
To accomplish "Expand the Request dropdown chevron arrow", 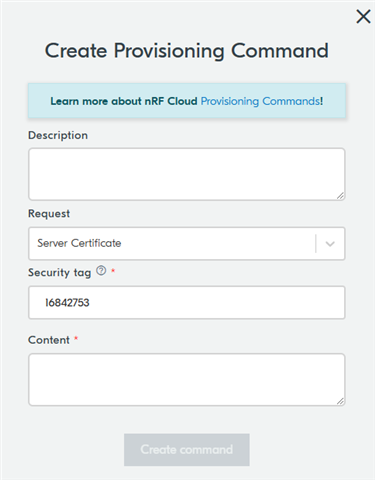I will [330, 244].
